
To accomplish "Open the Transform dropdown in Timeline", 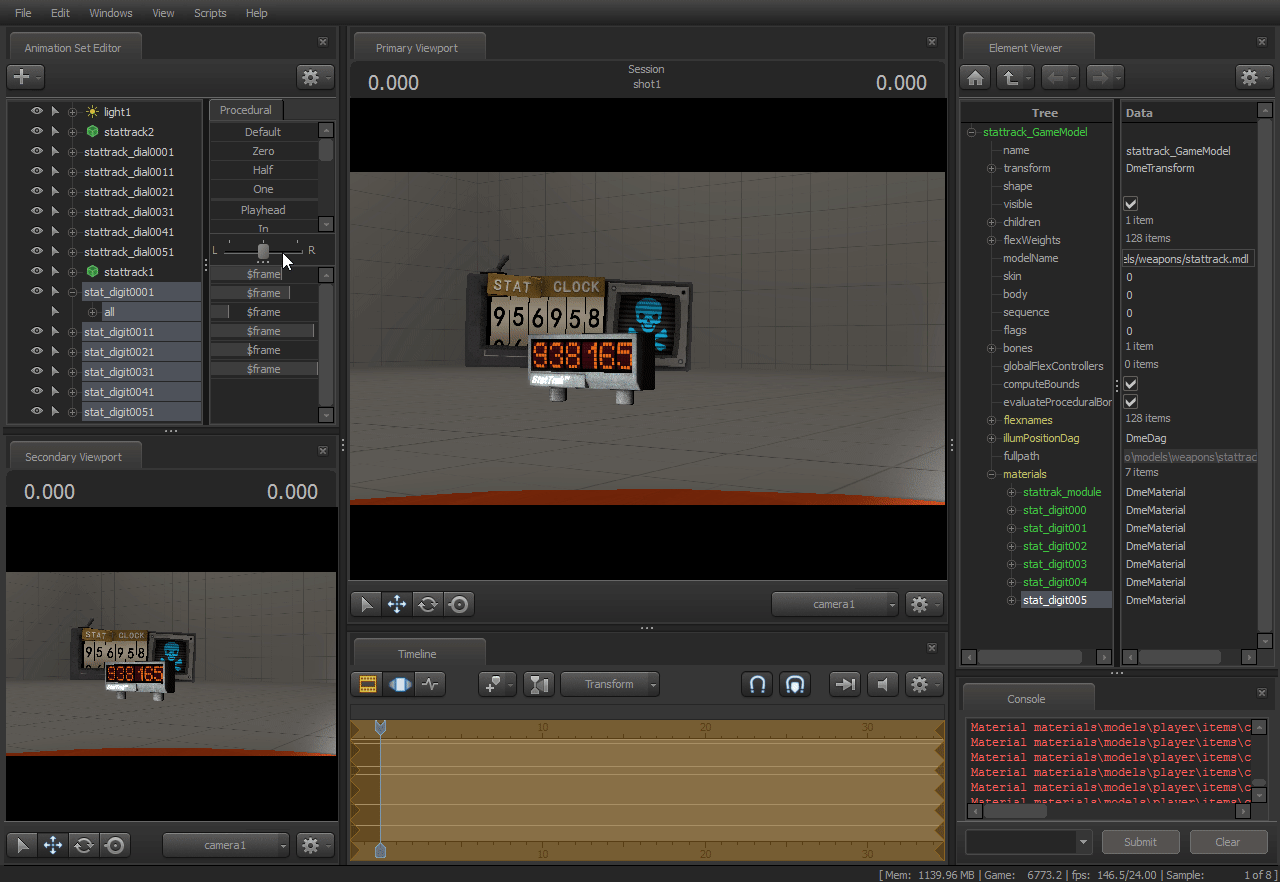I will (x=610, y=684).
